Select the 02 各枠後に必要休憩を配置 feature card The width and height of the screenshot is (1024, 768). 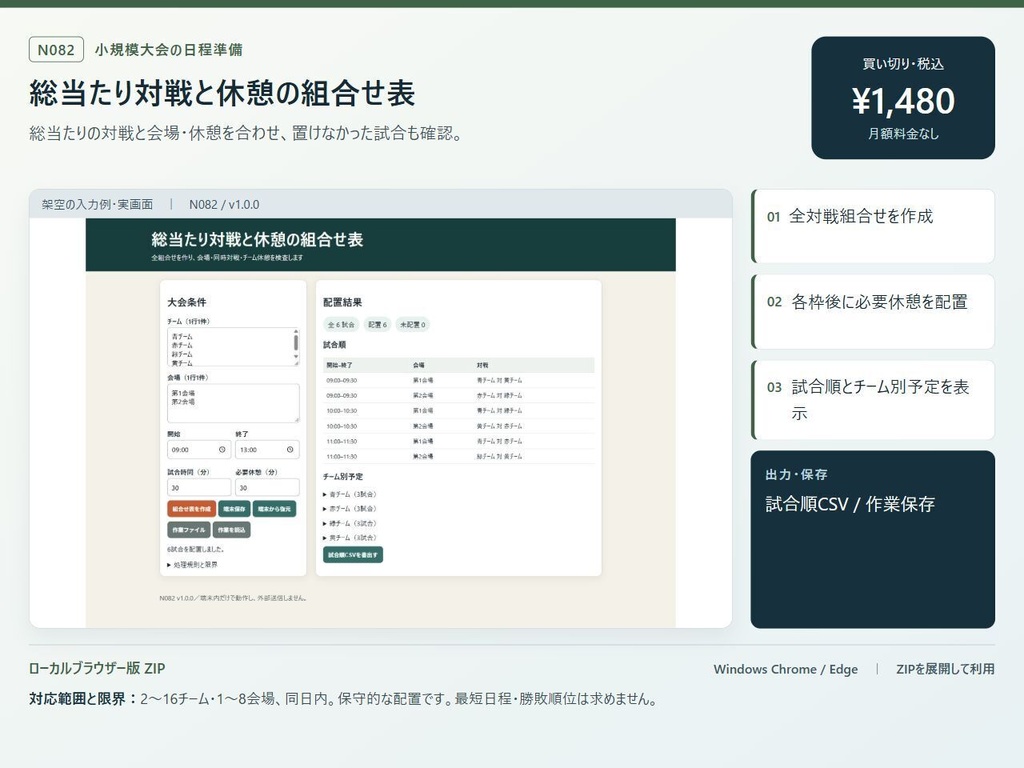click(873, 312)
